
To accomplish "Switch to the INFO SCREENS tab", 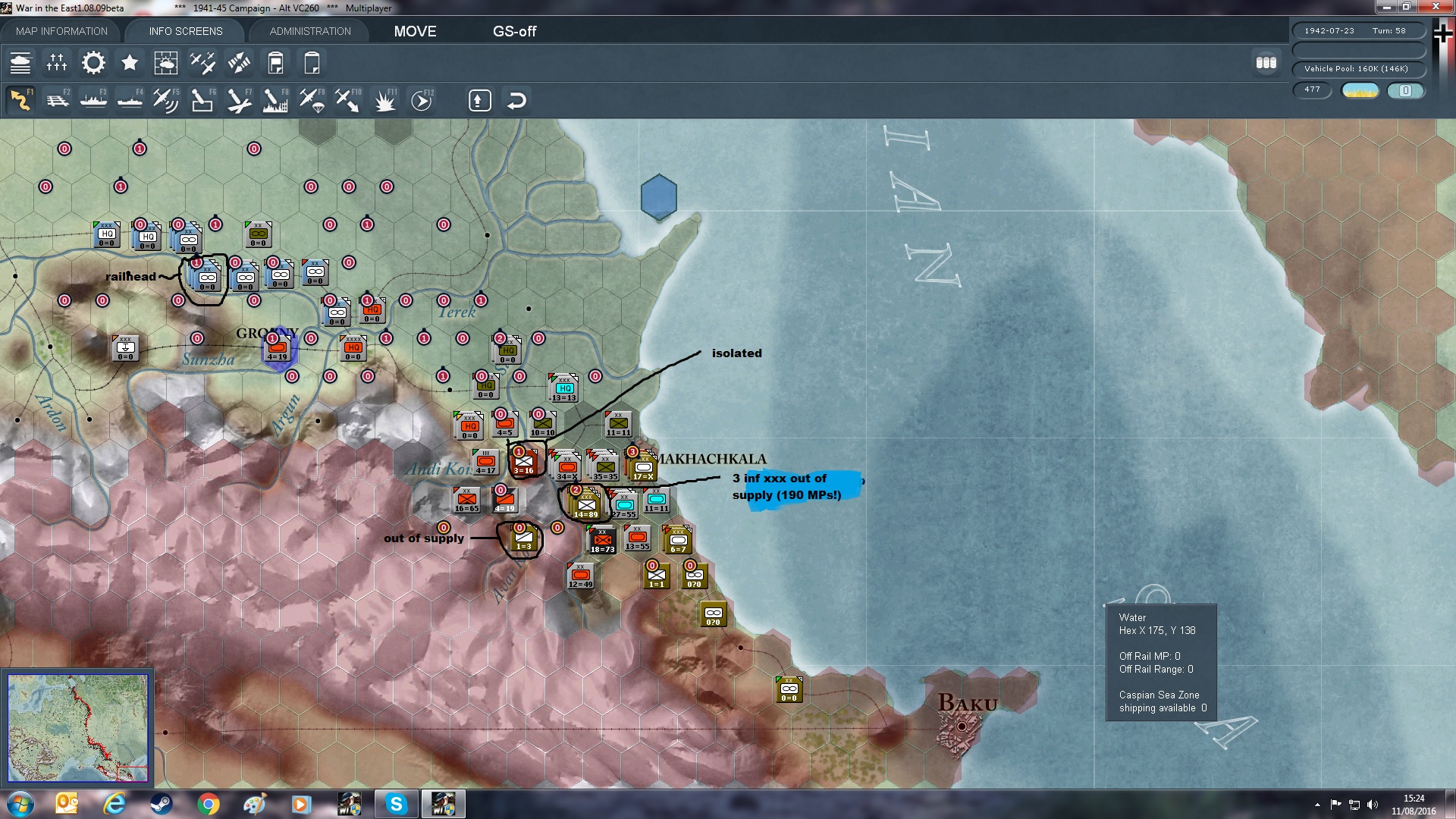I will [186, 31].
